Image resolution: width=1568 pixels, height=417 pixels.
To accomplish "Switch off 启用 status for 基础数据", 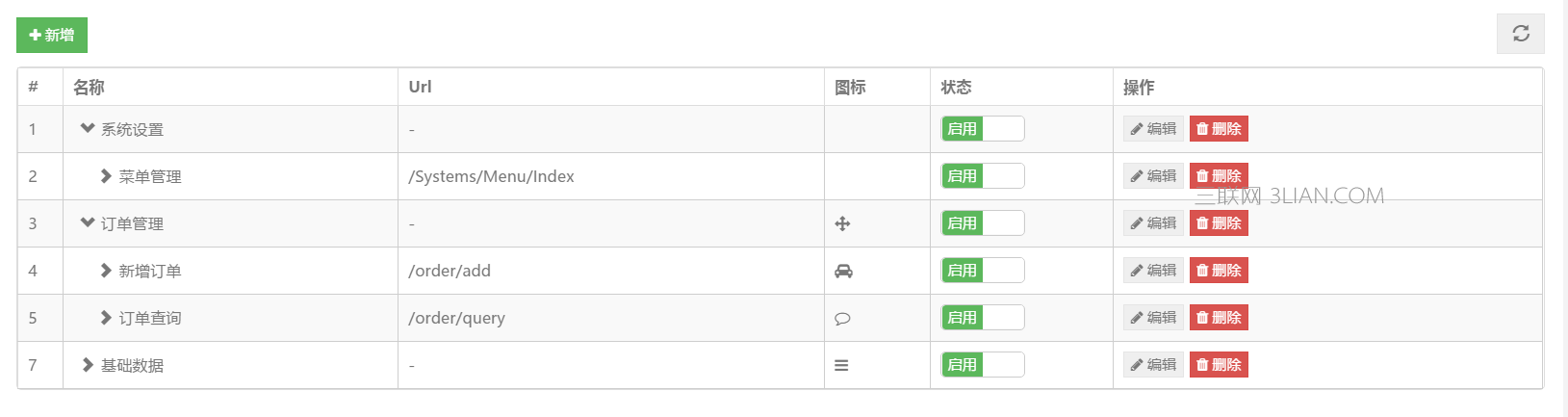I will coord(982,365).
